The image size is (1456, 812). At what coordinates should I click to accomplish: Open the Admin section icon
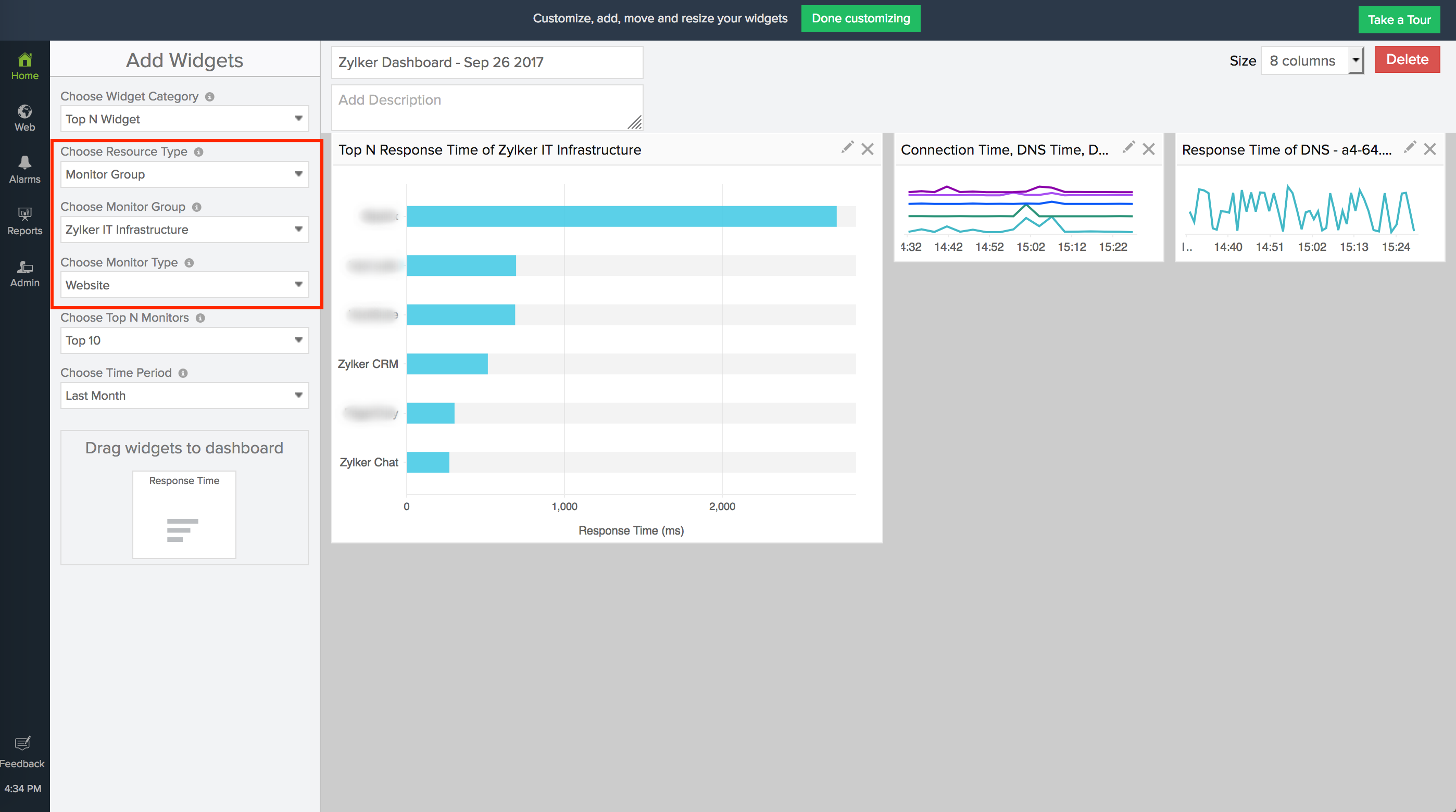(x=24, y=267)
